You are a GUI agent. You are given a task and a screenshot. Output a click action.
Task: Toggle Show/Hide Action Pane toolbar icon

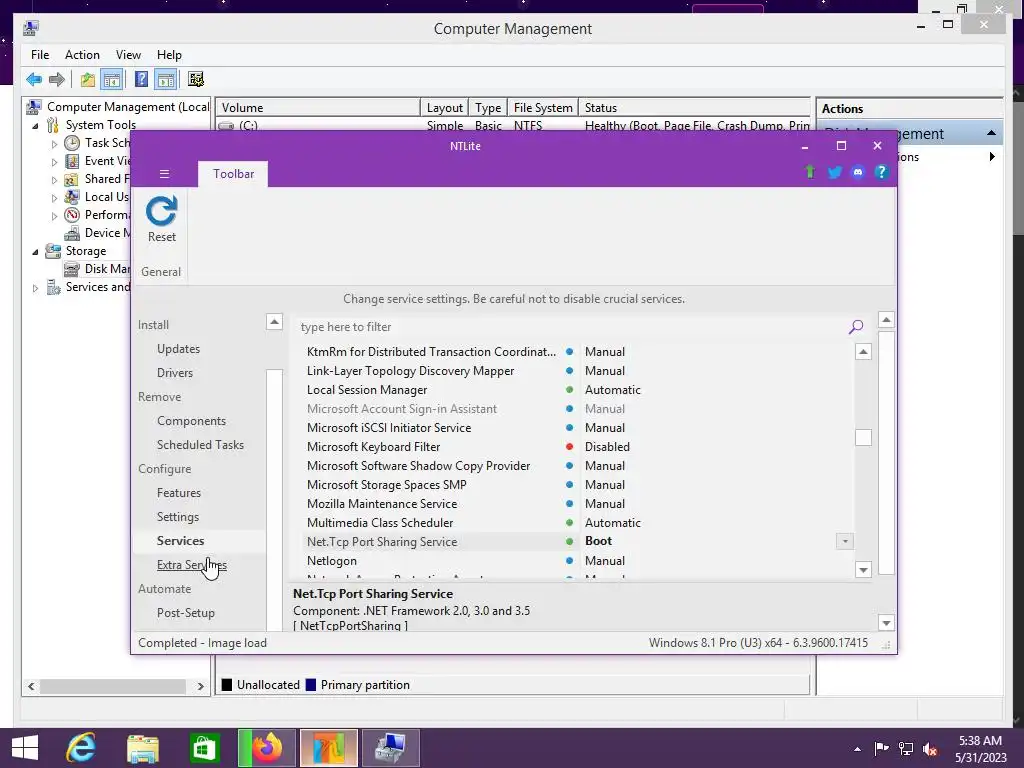pyautogui.click(x=166, y=80)
